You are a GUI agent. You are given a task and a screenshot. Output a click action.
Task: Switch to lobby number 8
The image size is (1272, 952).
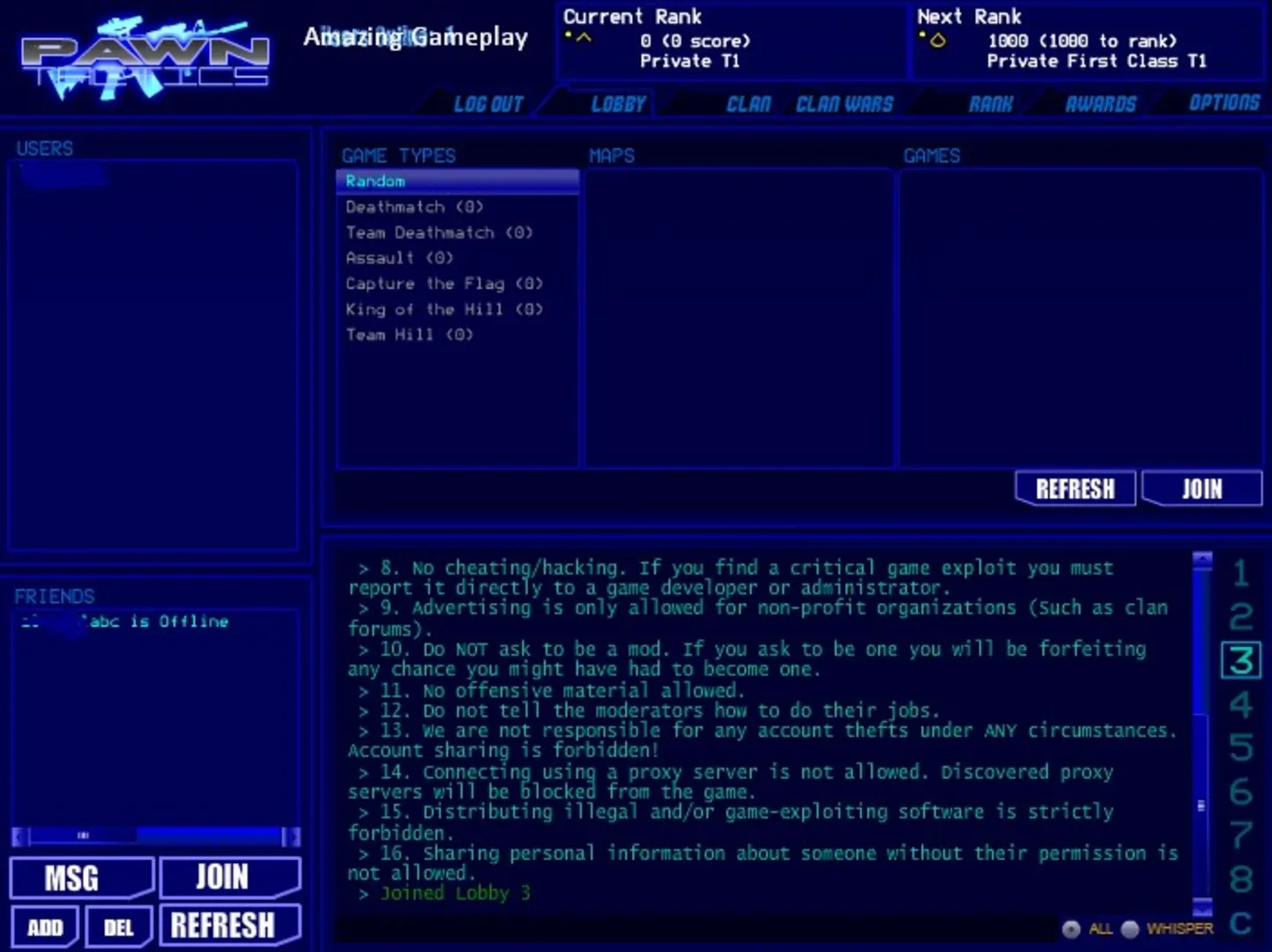[1240, 879]
